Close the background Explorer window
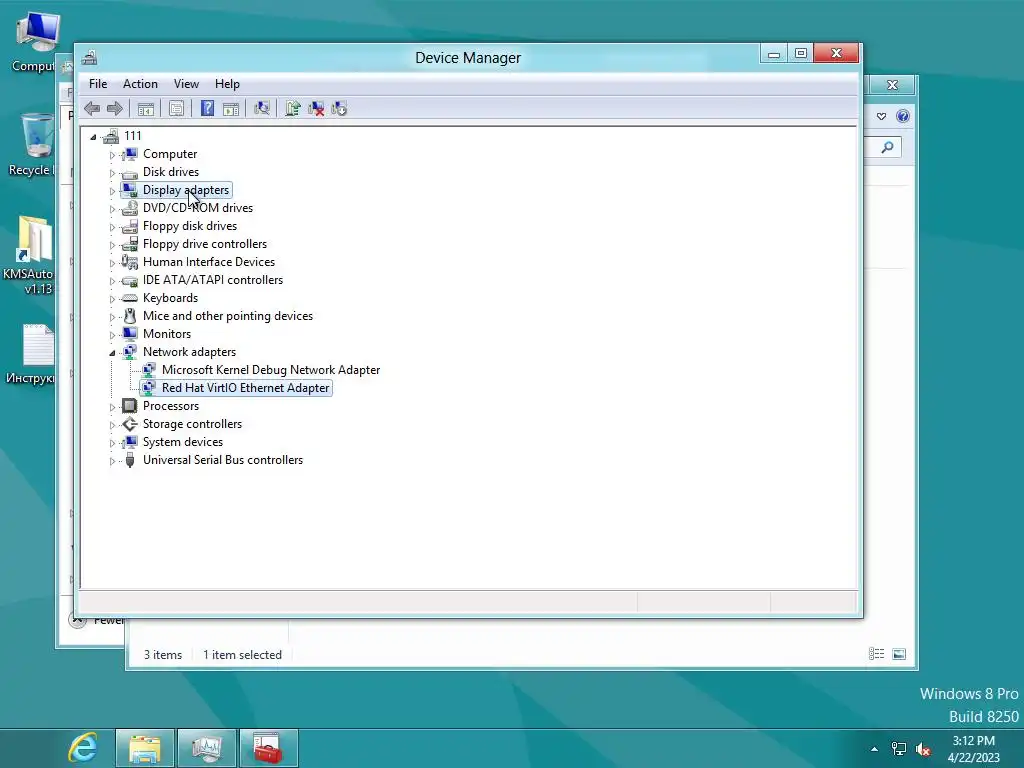The image size is (1024, 768). pos(892,85)
